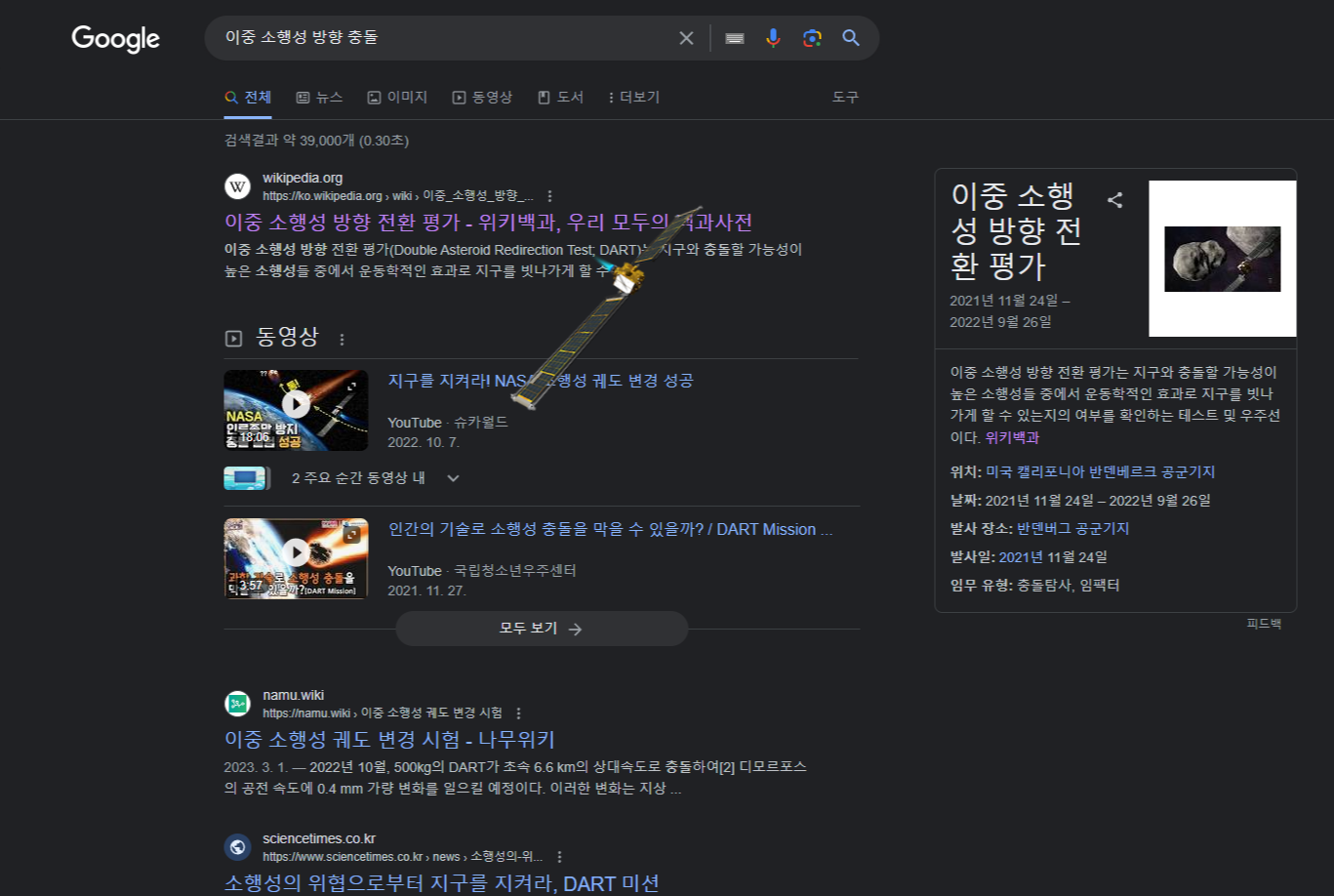Click the Google logo
Image resolution: width=1334 pixels, height=896 pixels.
pyautogui.click(x=115, y=38)
